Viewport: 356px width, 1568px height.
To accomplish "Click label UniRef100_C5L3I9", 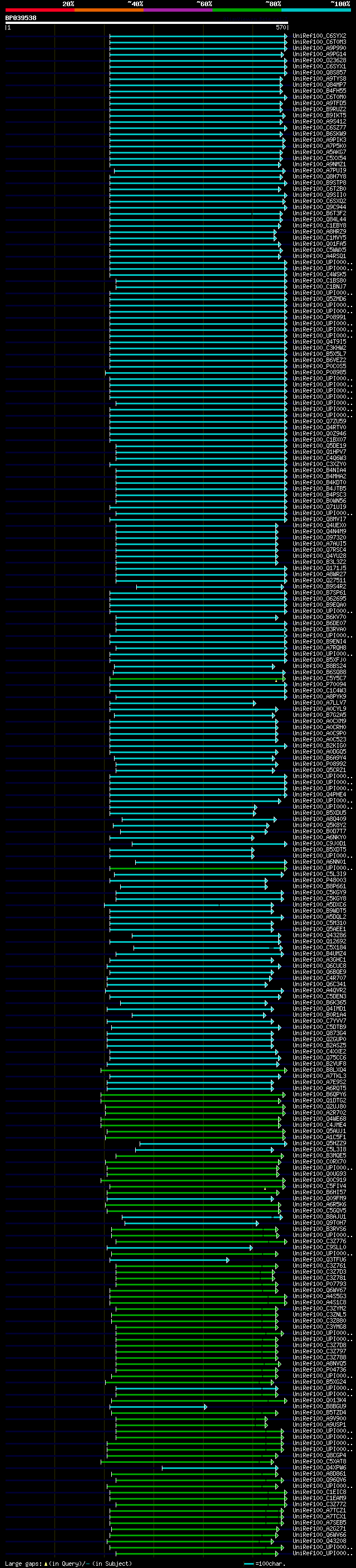I will coord(319,875).
